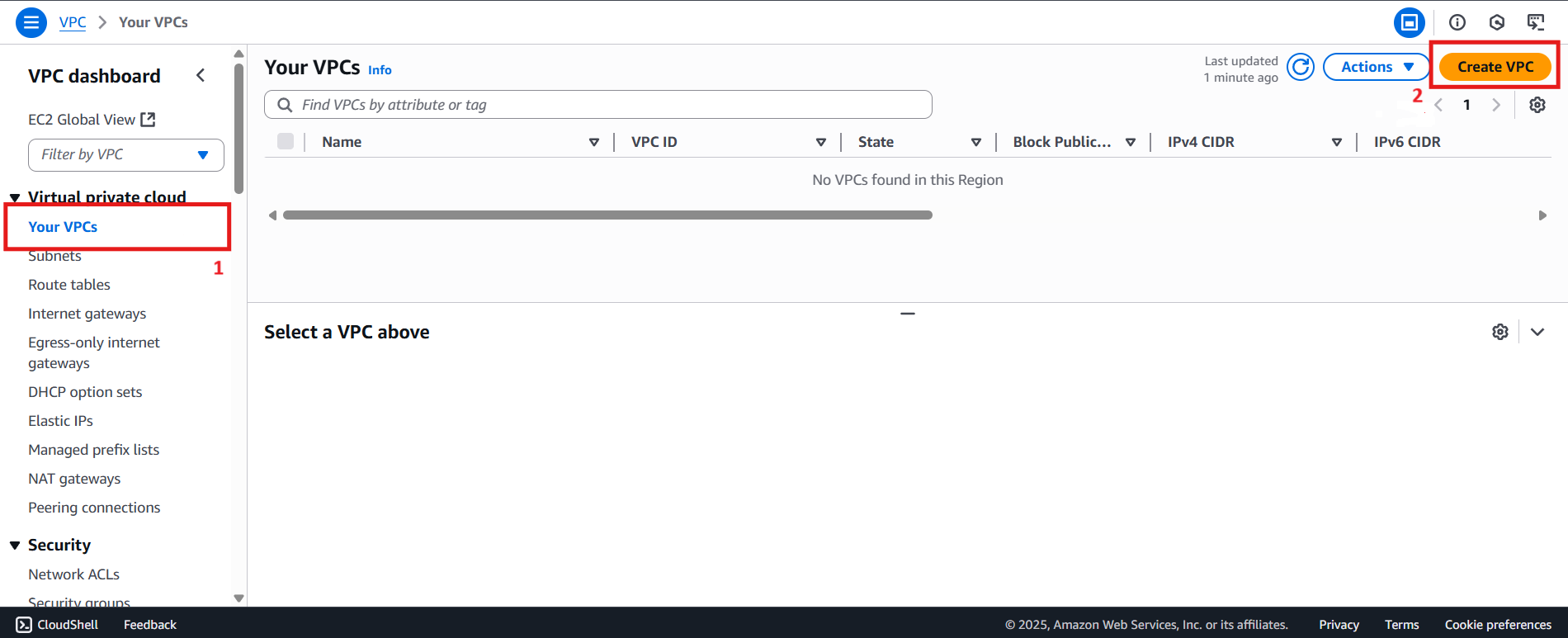Viewport: 1568px width, 638px height.
Task: Go to Elastic IPs
Action: [x=60, y=421]
